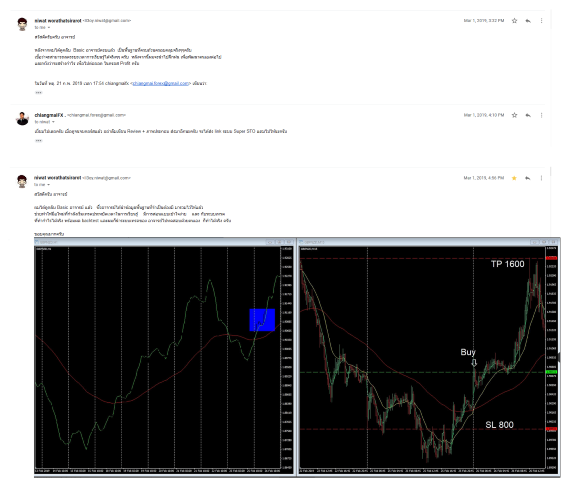Click the blue rectangle on left chart

(262, 320)
